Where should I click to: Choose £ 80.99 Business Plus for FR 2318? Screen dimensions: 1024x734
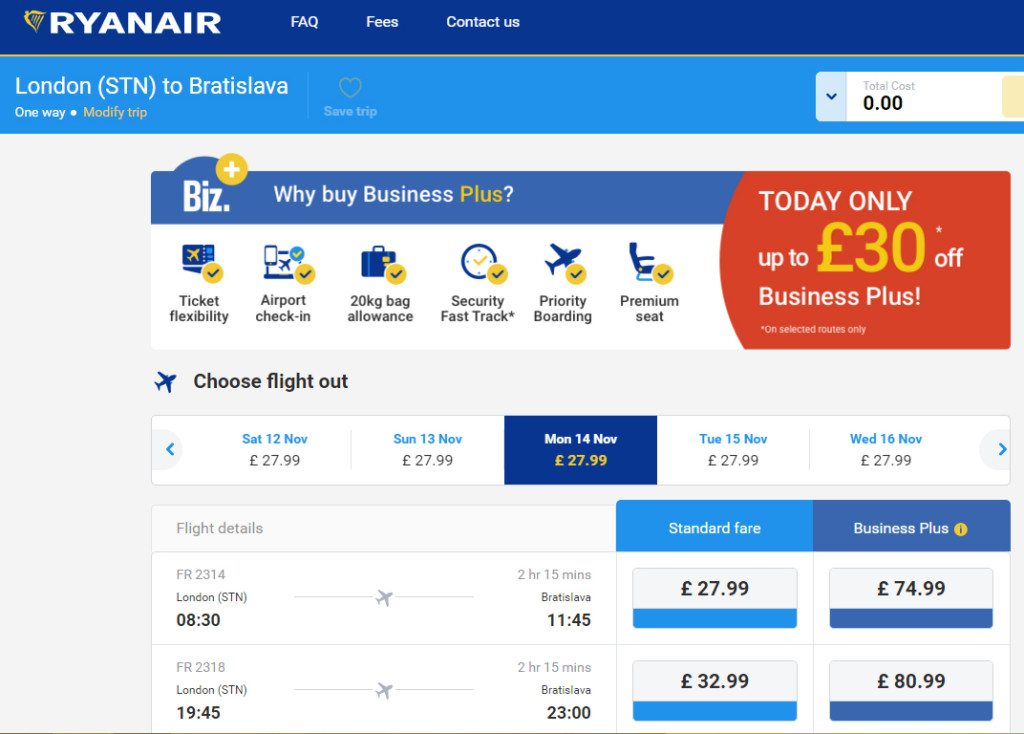(x=911, y=690)
